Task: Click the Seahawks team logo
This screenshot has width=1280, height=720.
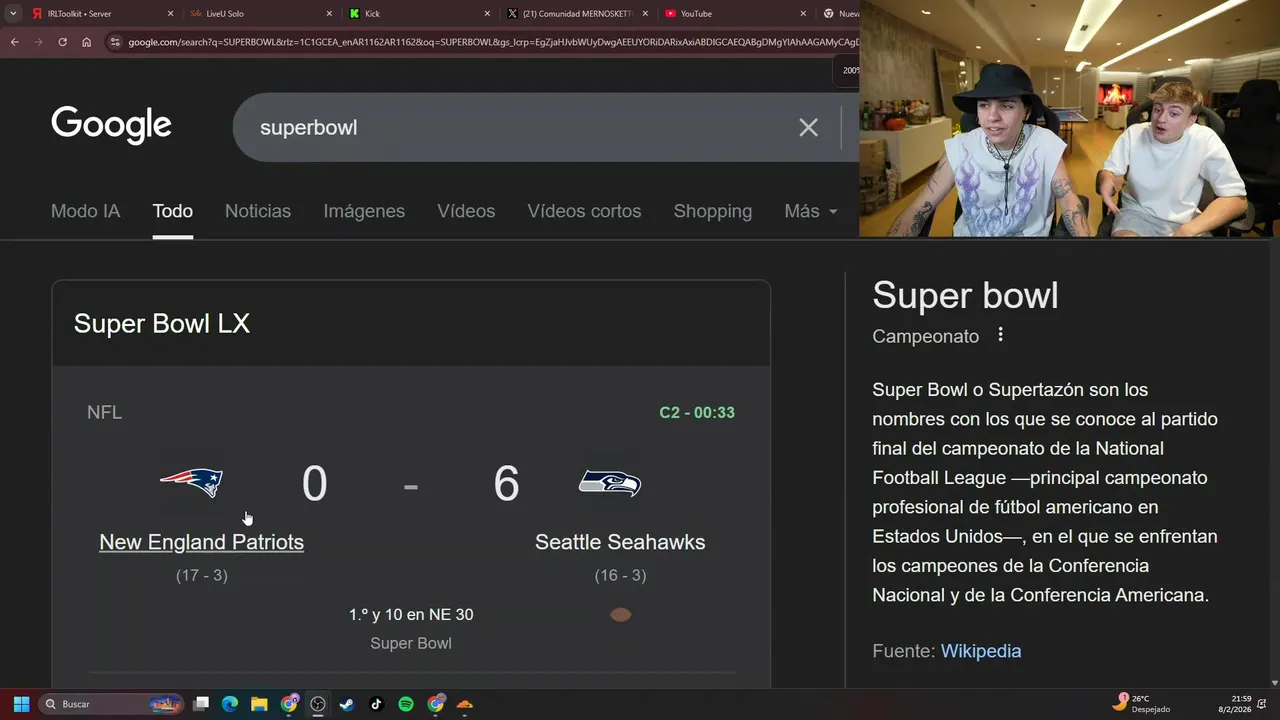Action: click(610, 483)
